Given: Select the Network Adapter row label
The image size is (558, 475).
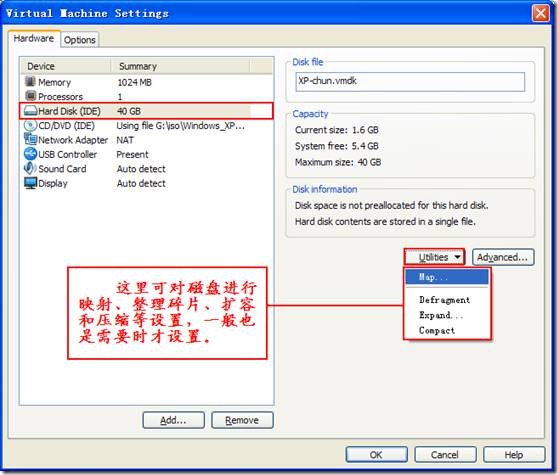Looking at the screenshot, I should coord(73,140).
